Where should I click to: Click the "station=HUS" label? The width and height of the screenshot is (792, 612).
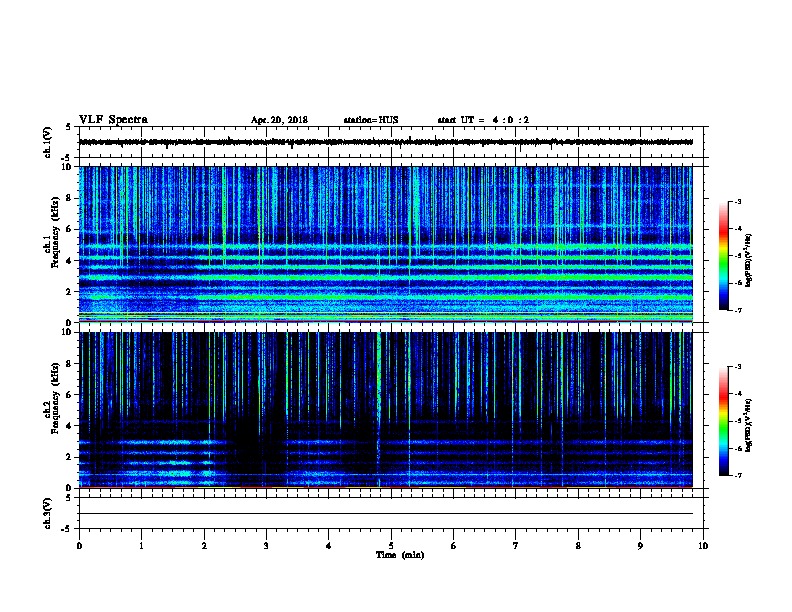pyautogui.click(x=371, y=120)
